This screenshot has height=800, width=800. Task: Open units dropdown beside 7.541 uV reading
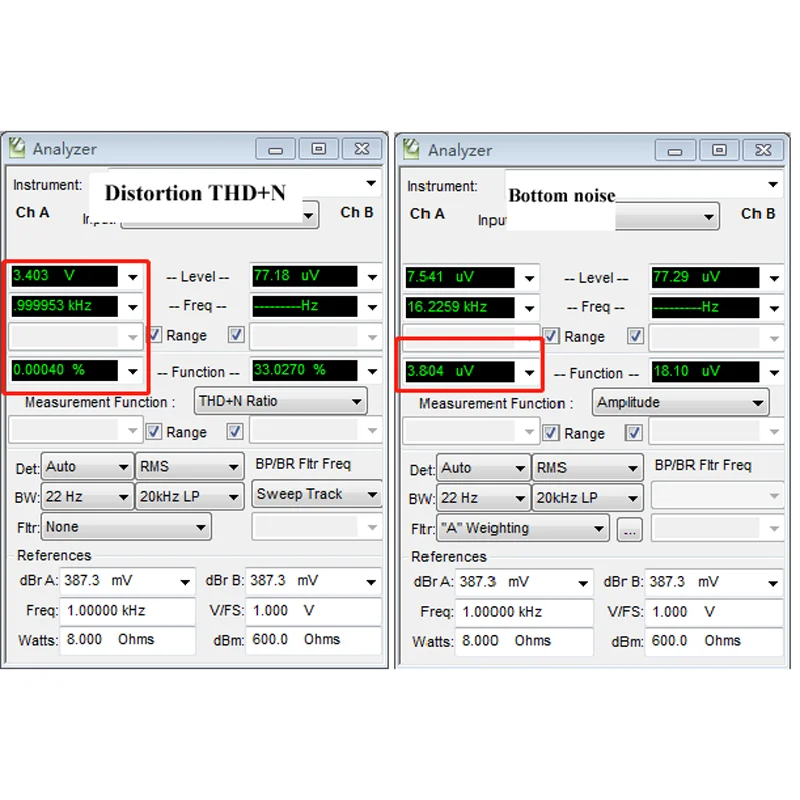pyautogui.click(x=529, y=278)
